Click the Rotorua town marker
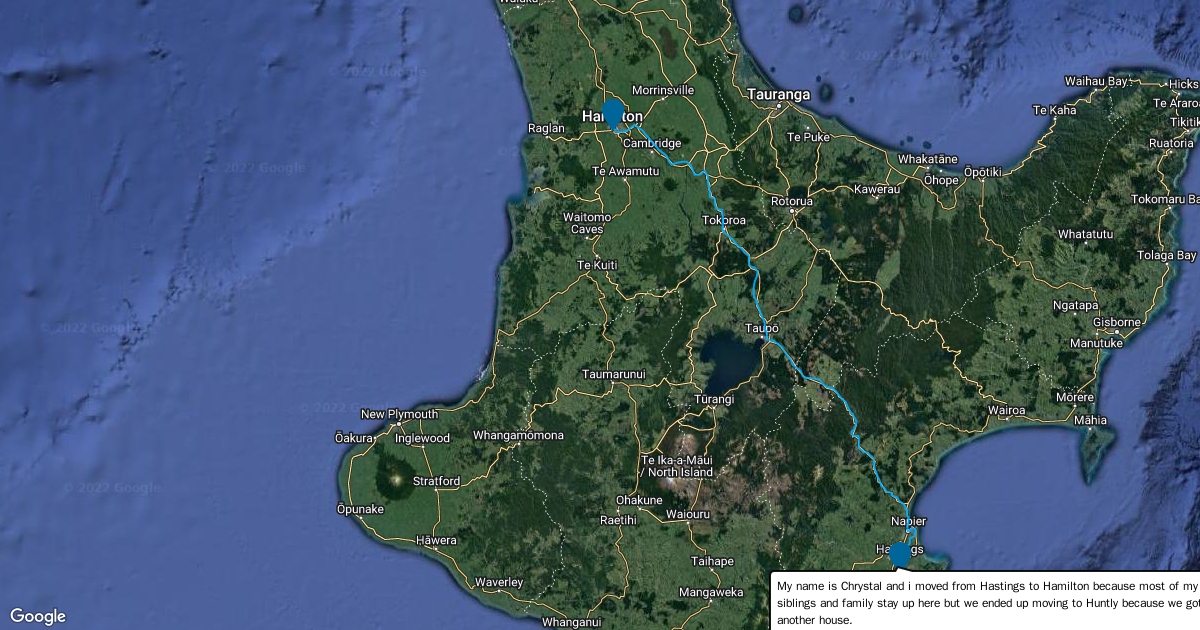The image size is (1200, 630). [792, 211]
